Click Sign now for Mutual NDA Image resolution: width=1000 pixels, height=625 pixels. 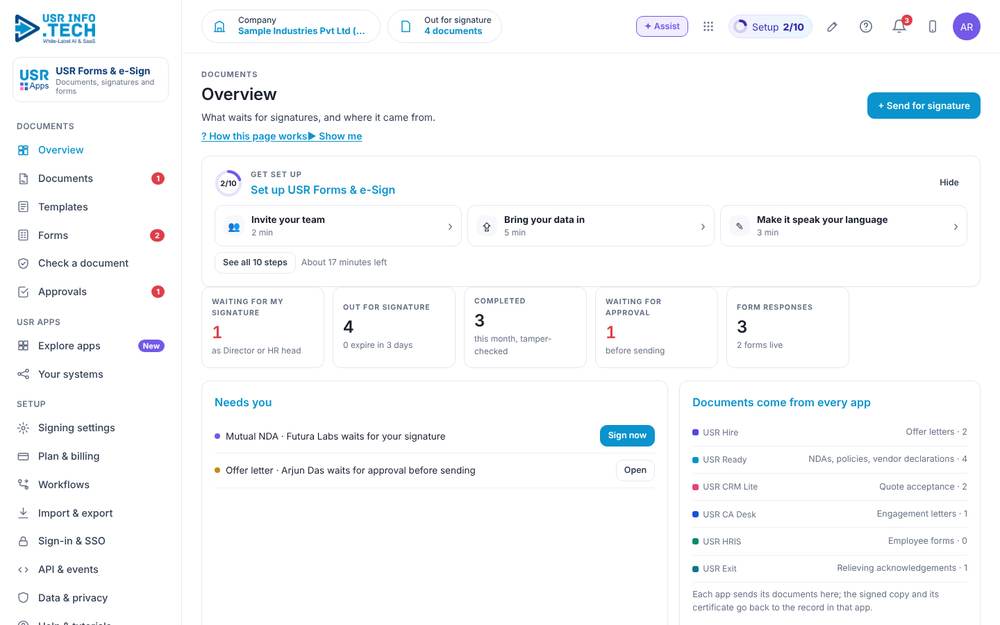pos(627,436)
